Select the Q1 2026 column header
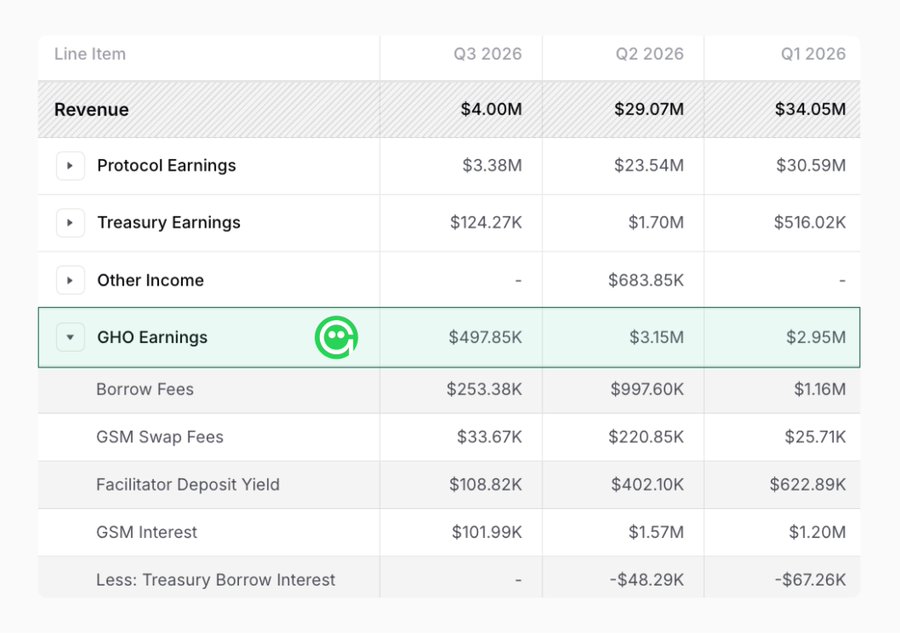The image size is (900, 633). coord(813,54)
